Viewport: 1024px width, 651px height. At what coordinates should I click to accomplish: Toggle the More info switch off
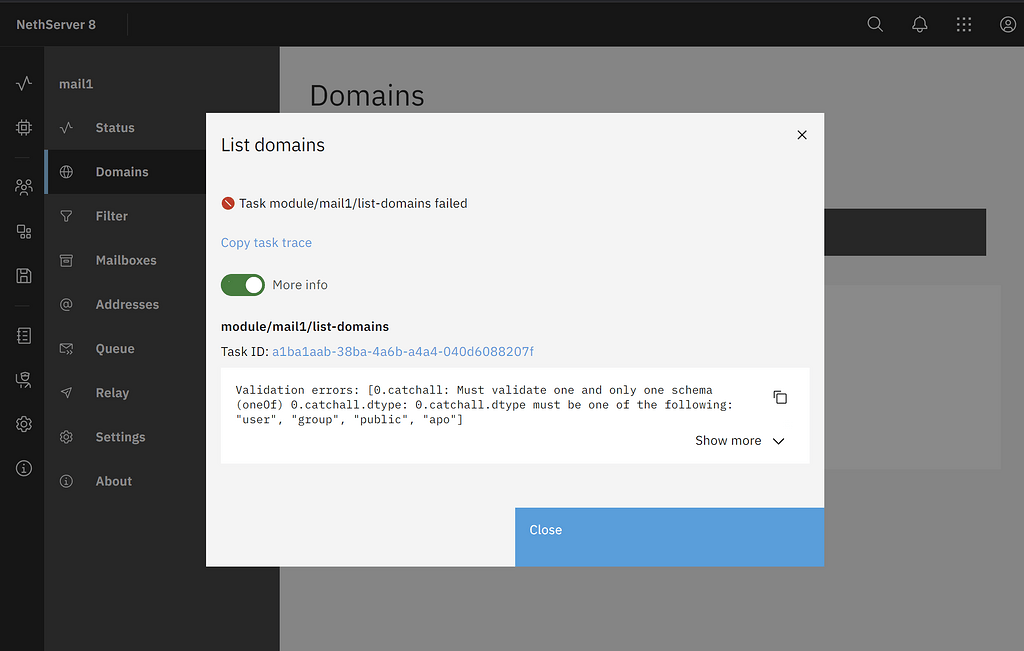[242, 285]
